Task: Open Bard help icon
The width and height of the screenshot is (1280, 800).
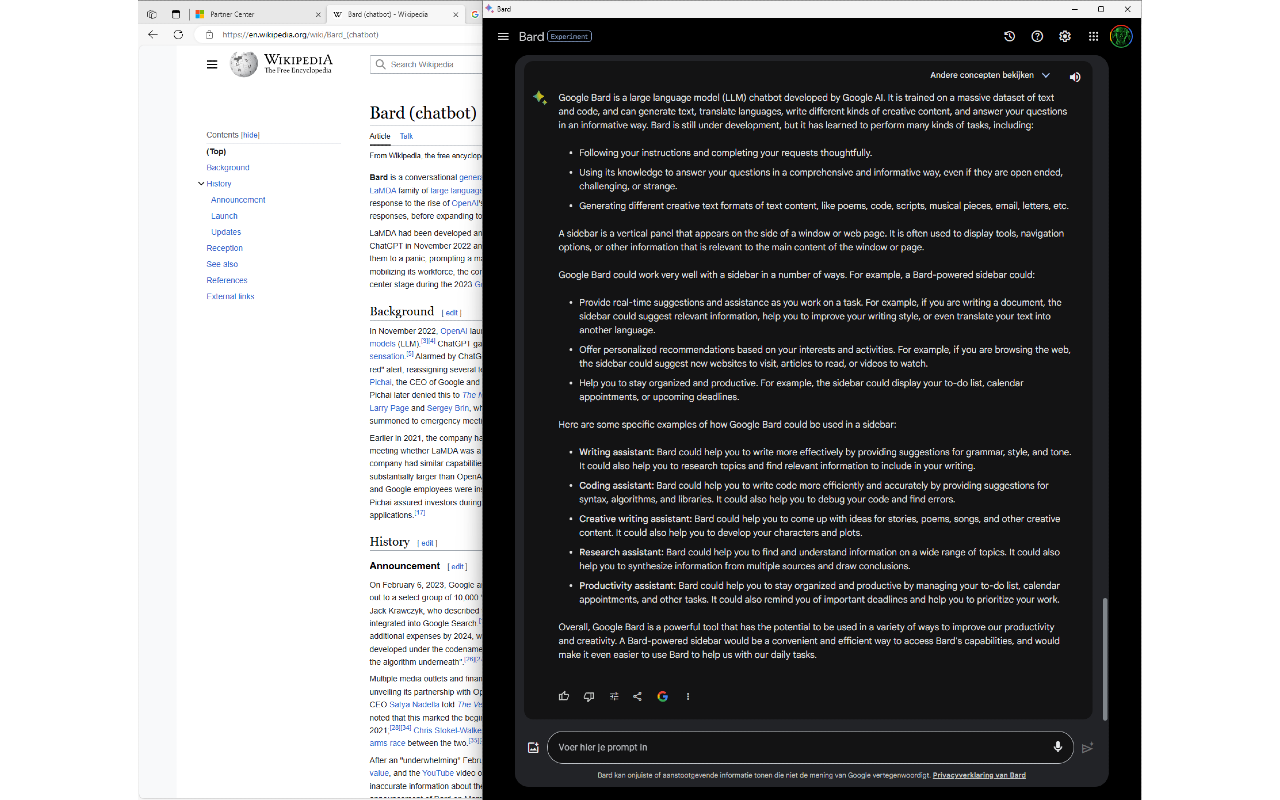Action: point(1037,37)
